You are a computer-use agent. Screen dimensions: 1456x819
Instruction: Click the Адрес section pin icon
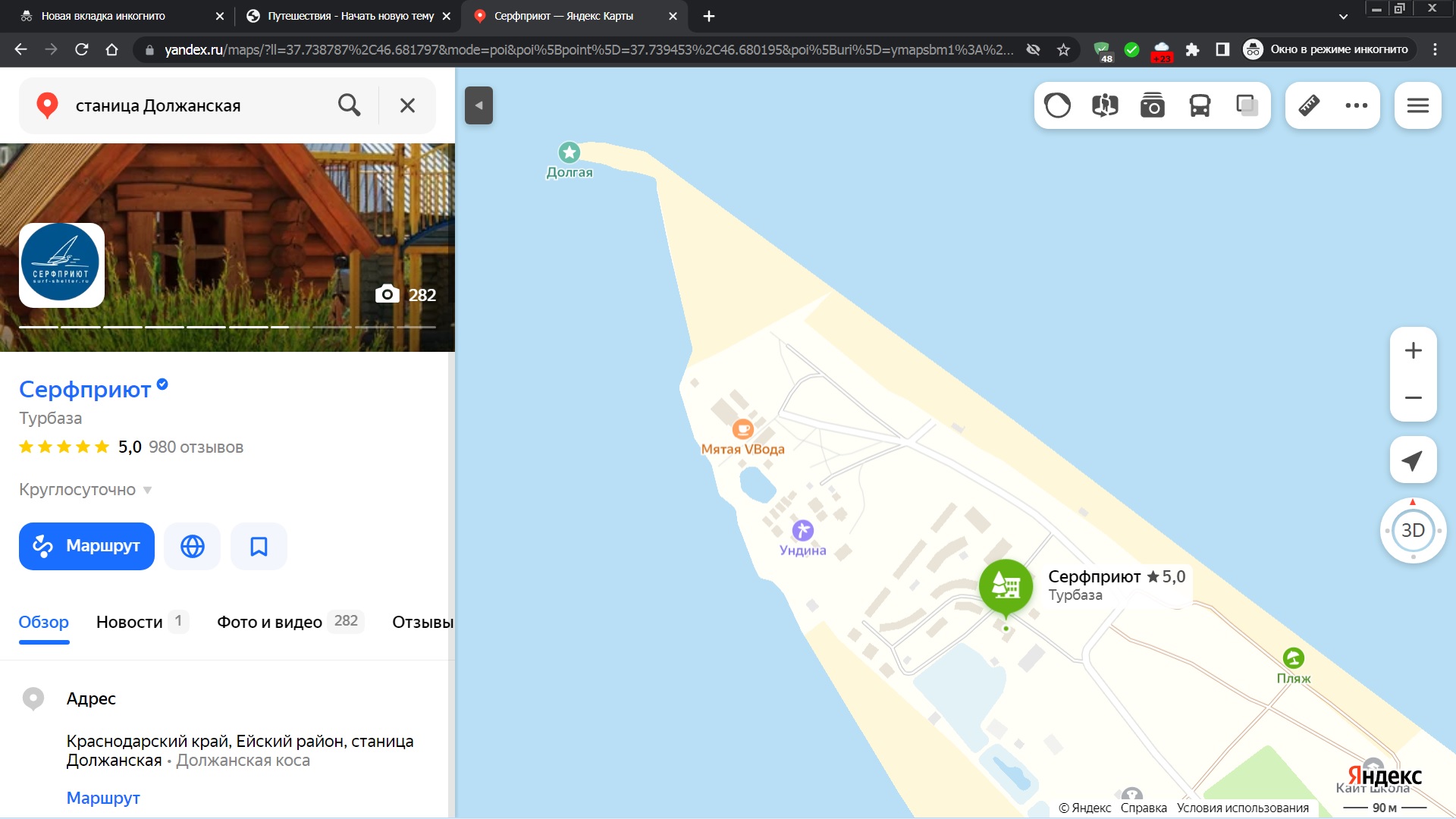(x=33, y=698)
